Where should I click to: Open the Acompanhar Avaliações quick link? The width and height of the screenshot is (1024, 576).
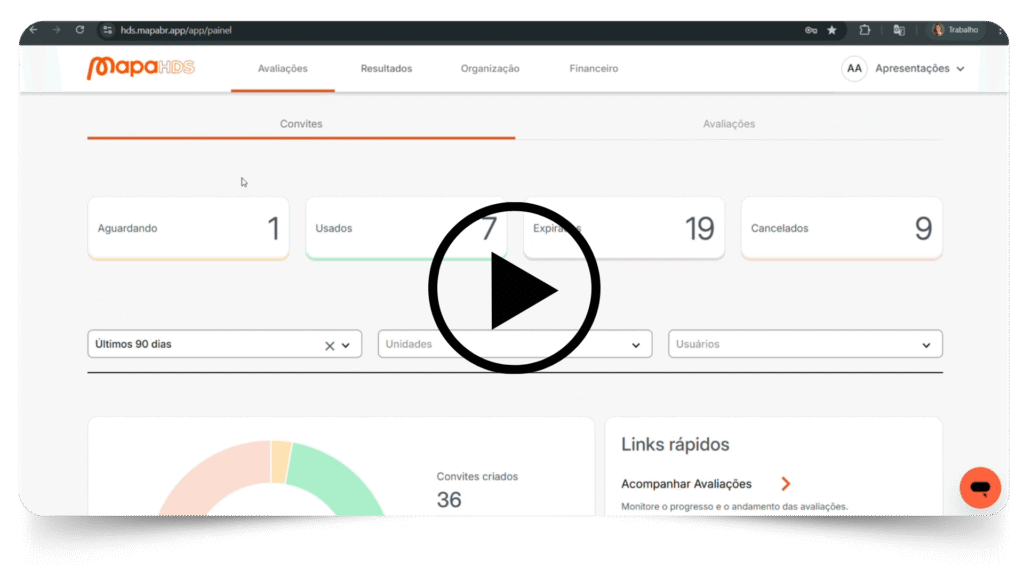686,484
